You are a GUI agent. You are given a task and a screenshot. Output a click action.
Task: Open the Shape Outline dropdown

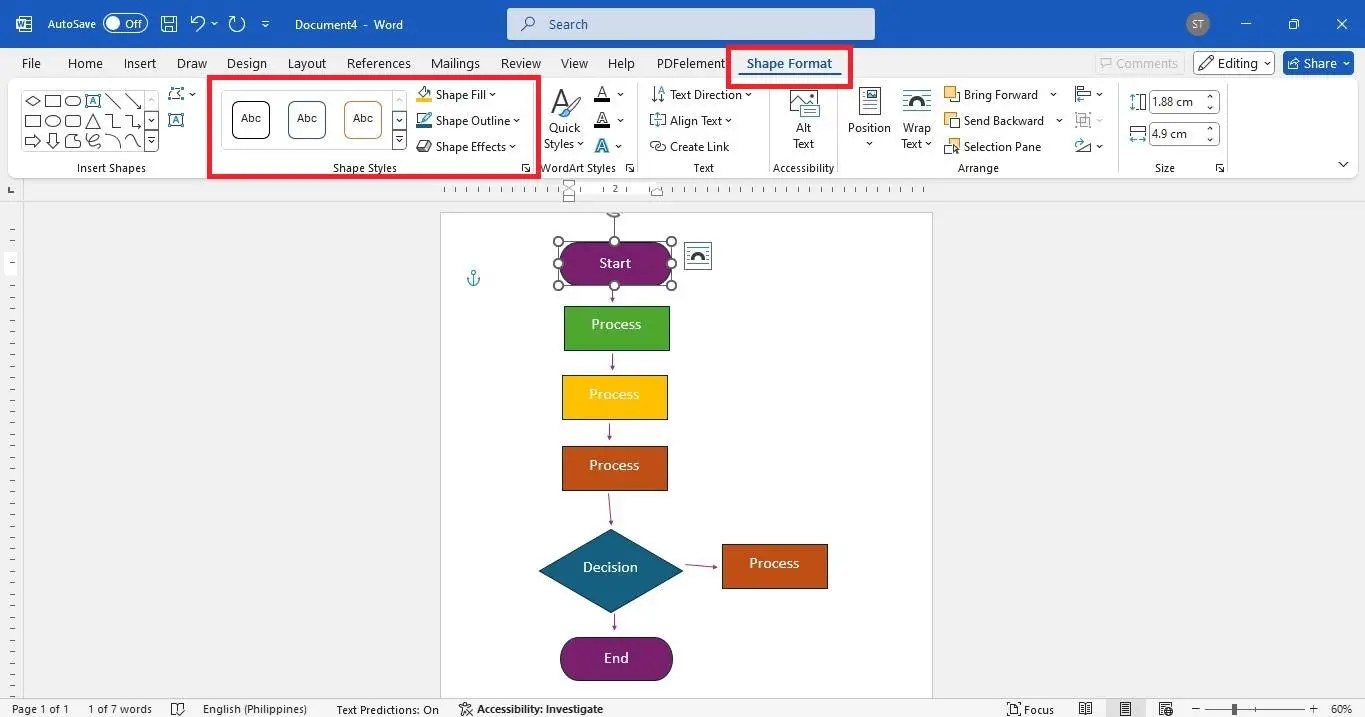coord(469,120)
